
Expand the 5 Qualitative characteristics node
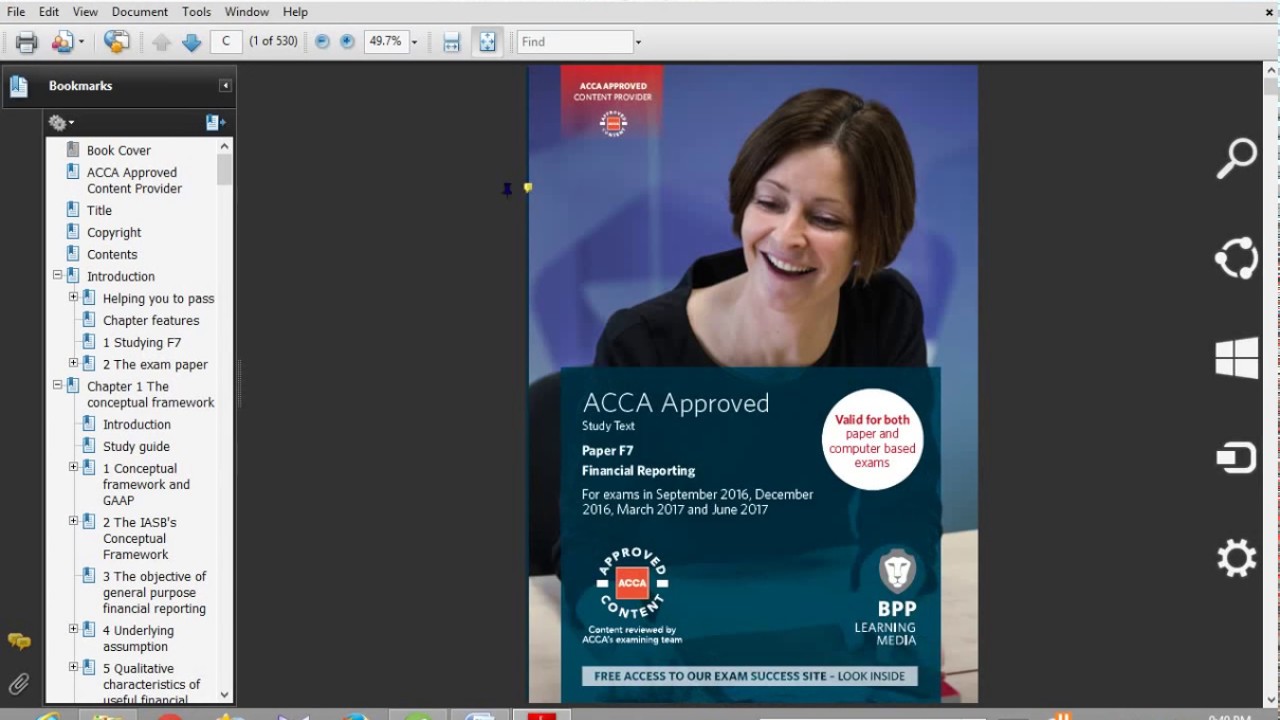coord(73,667)
